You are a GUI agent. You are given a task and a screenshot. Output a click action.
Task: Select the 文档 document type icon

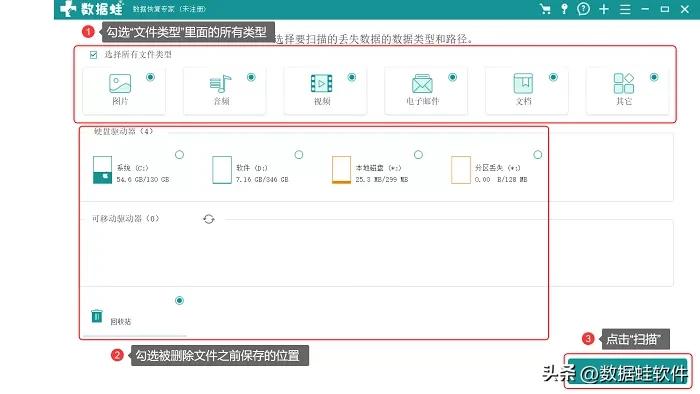523,83
